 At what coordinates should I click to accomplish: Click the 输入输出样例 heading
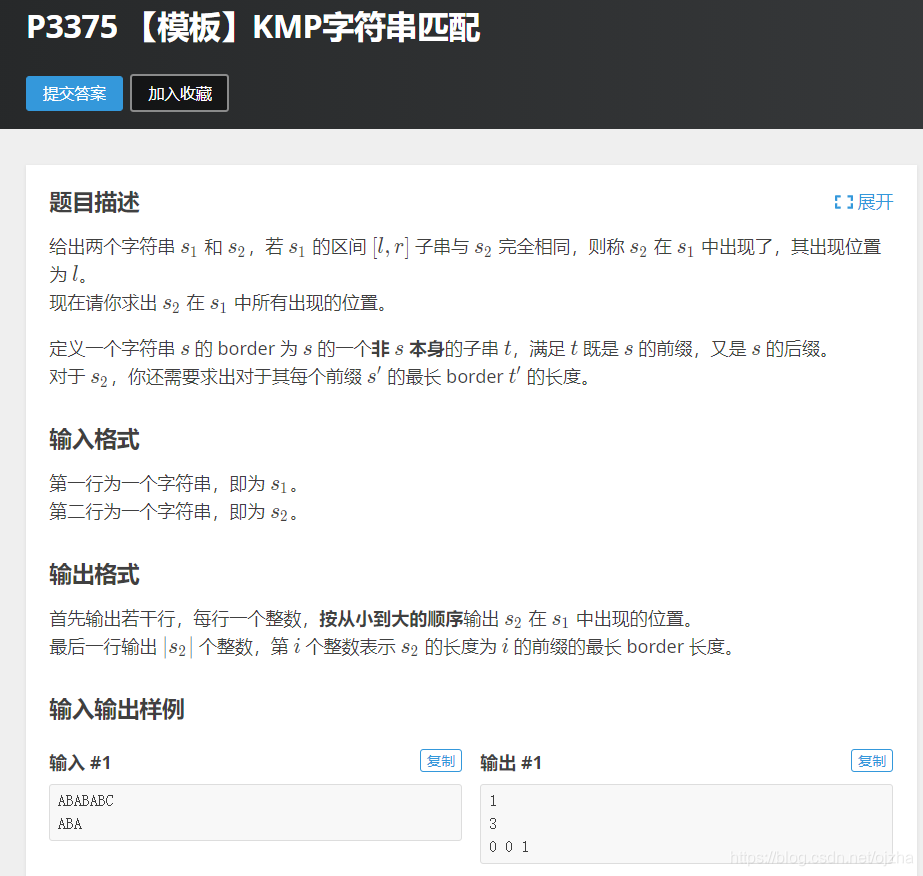(117, 709)
